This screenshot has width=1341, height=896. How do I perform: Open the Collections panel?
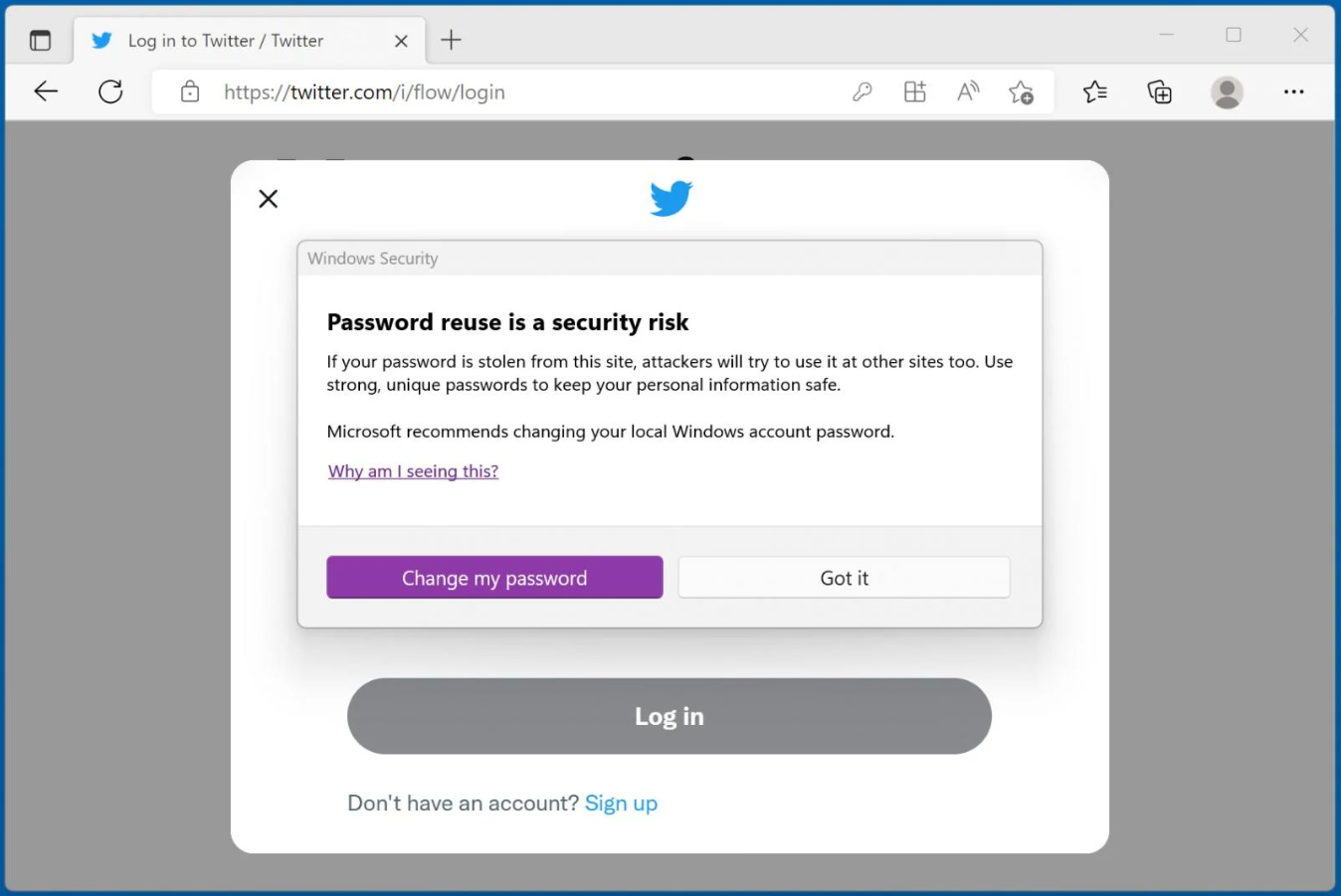(1160, 92)
